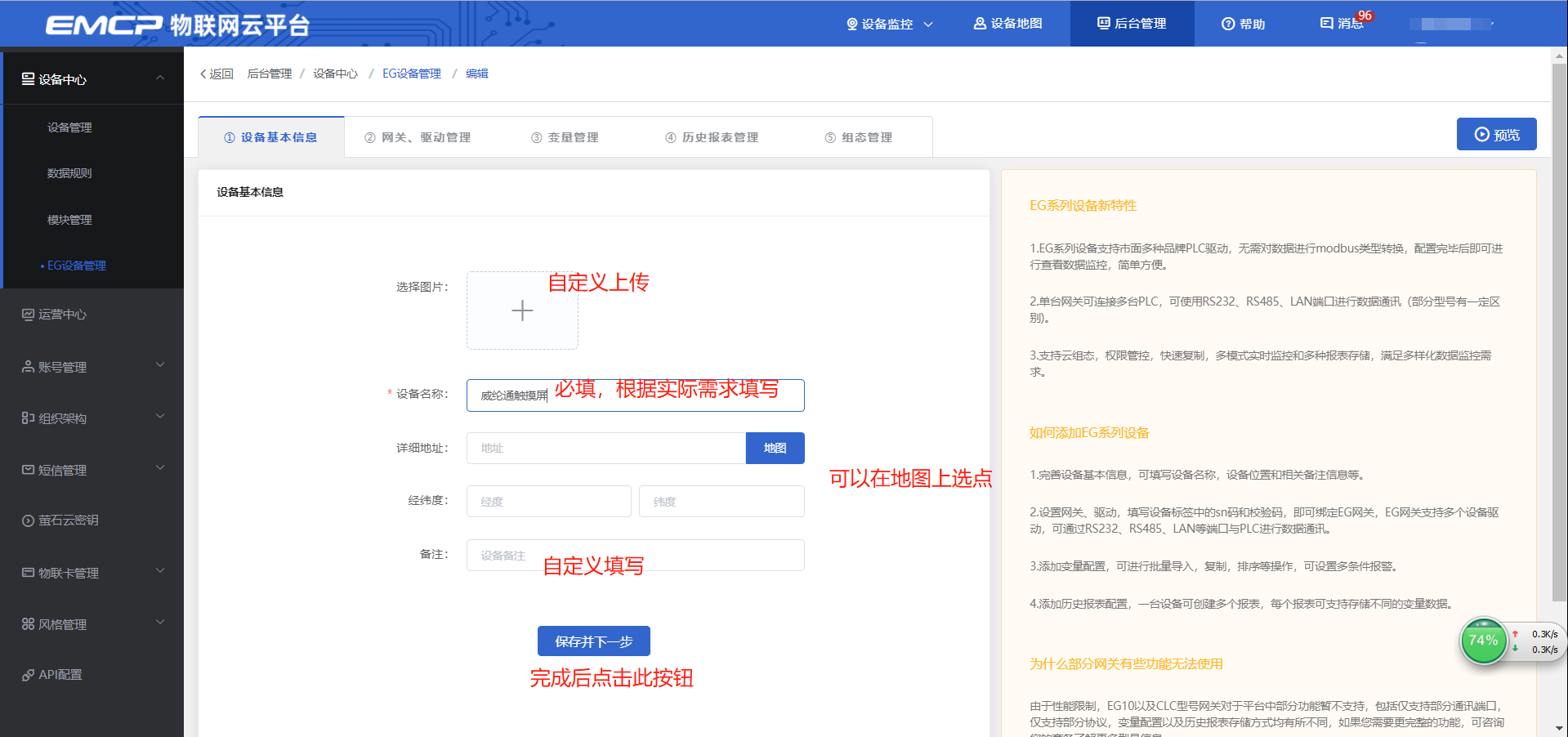Screen dimensions: 1568x737
Task: Click the plus icon to upload image
Action: tap(522, 310)
